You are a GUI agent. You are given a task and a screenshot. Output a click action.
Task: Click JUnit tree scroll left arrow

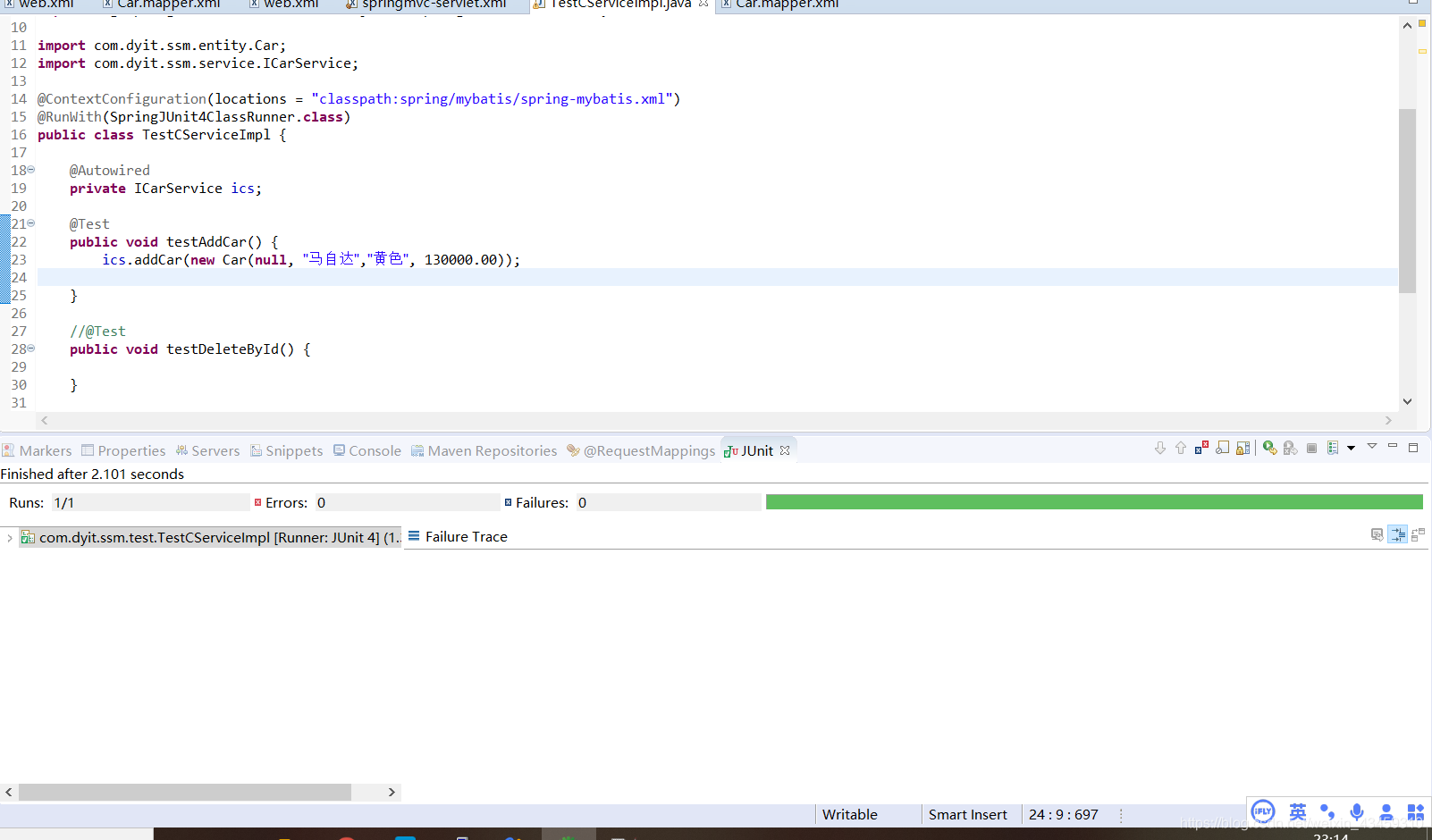coord(9,792)
